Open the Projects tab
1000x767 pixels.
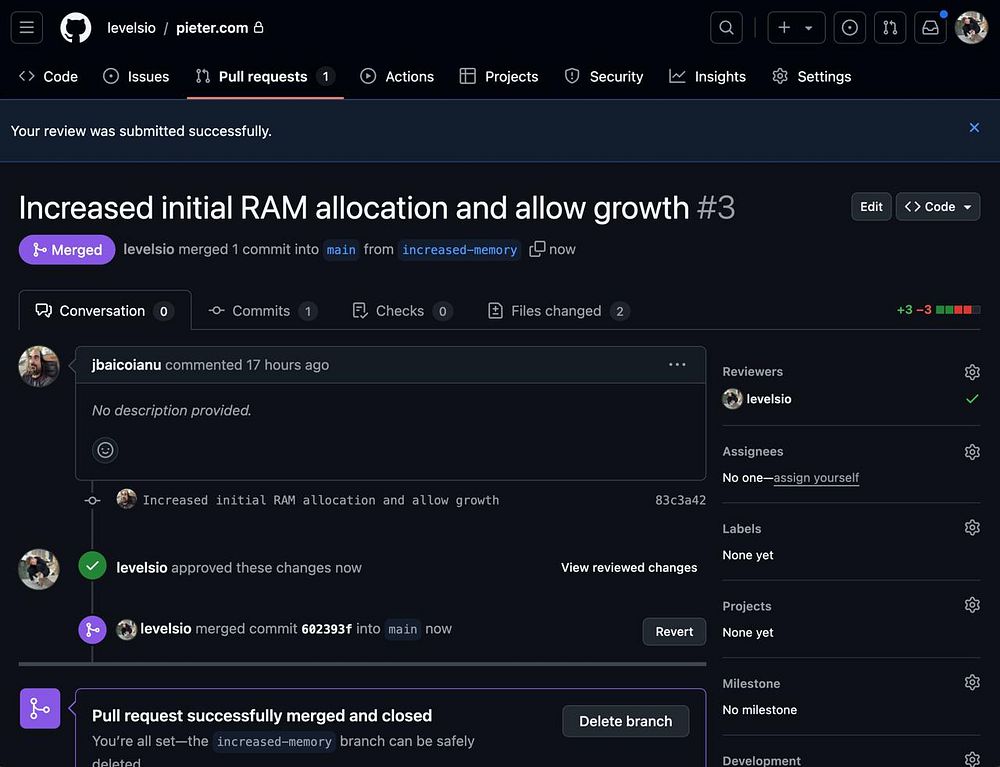[499, 77]
